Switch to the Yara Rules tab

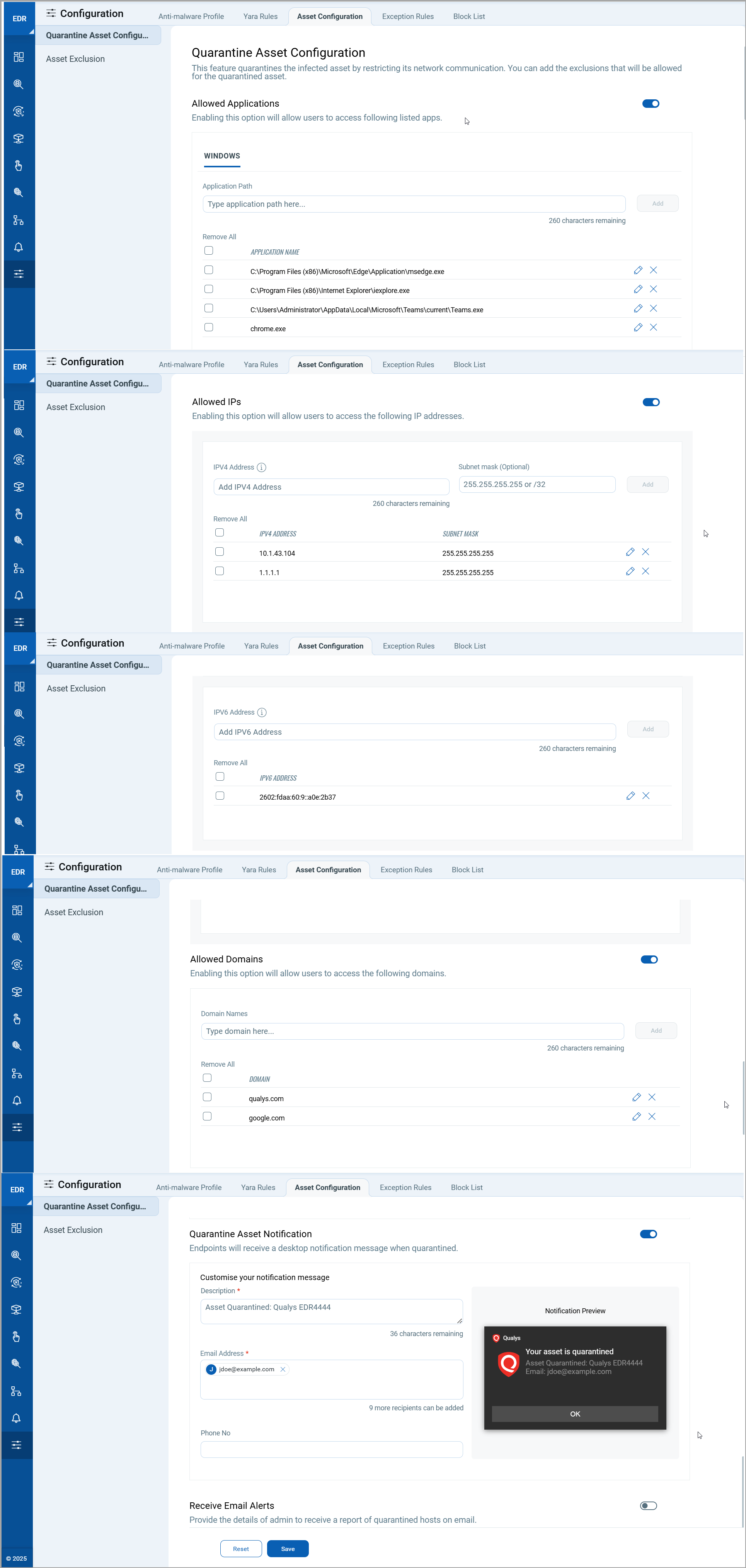click(x=260, y=17)
